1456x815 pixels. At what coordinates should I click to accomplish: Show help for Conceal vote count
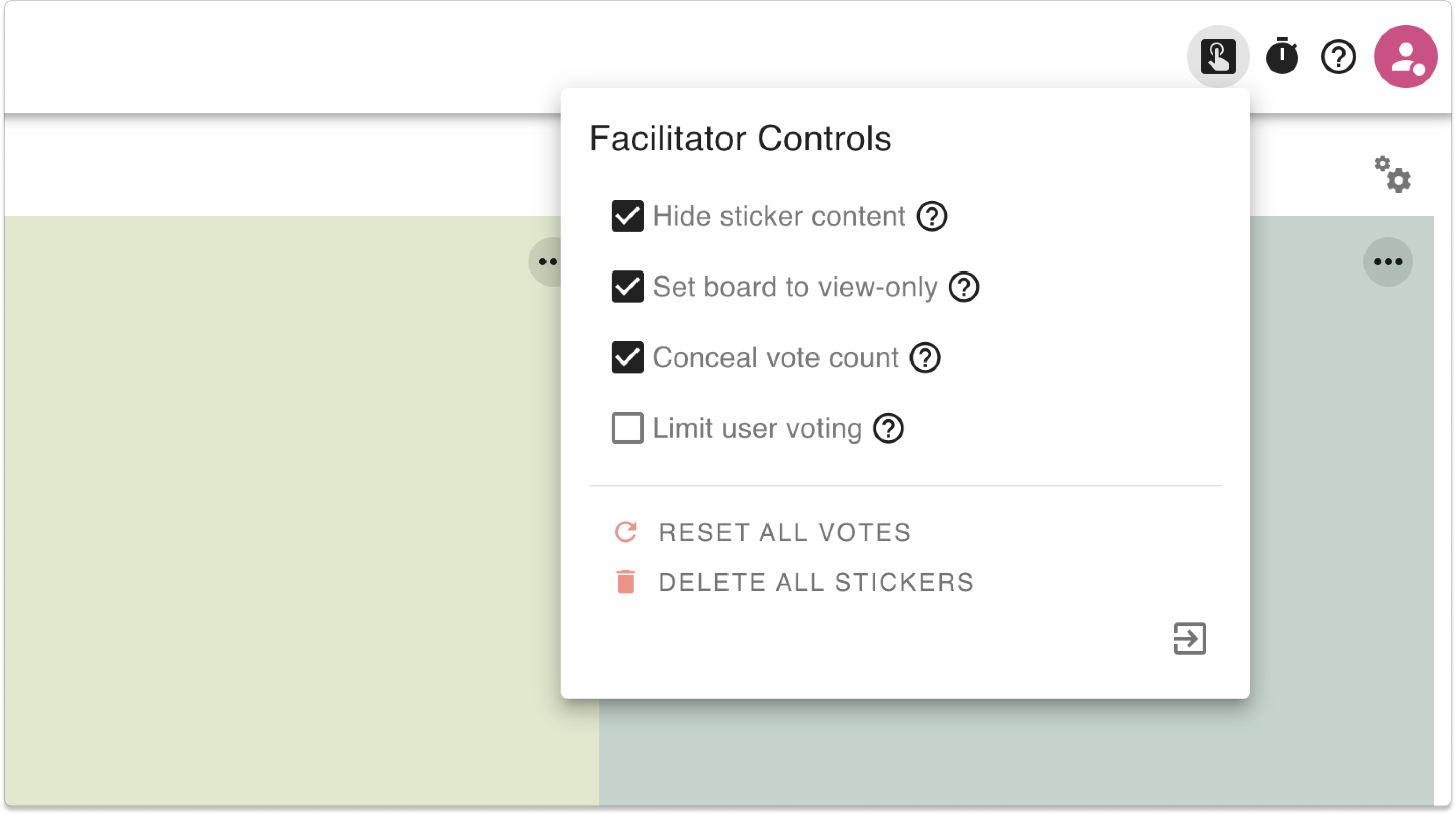(925, 358)
